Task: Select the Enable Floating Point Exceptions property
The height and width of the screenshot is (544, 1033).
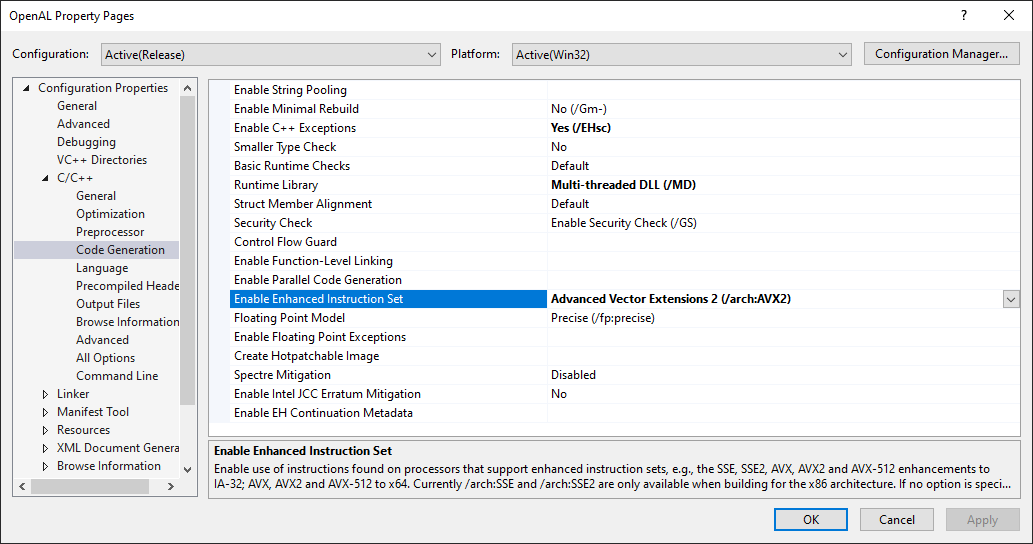Action: tap(320, 337)
